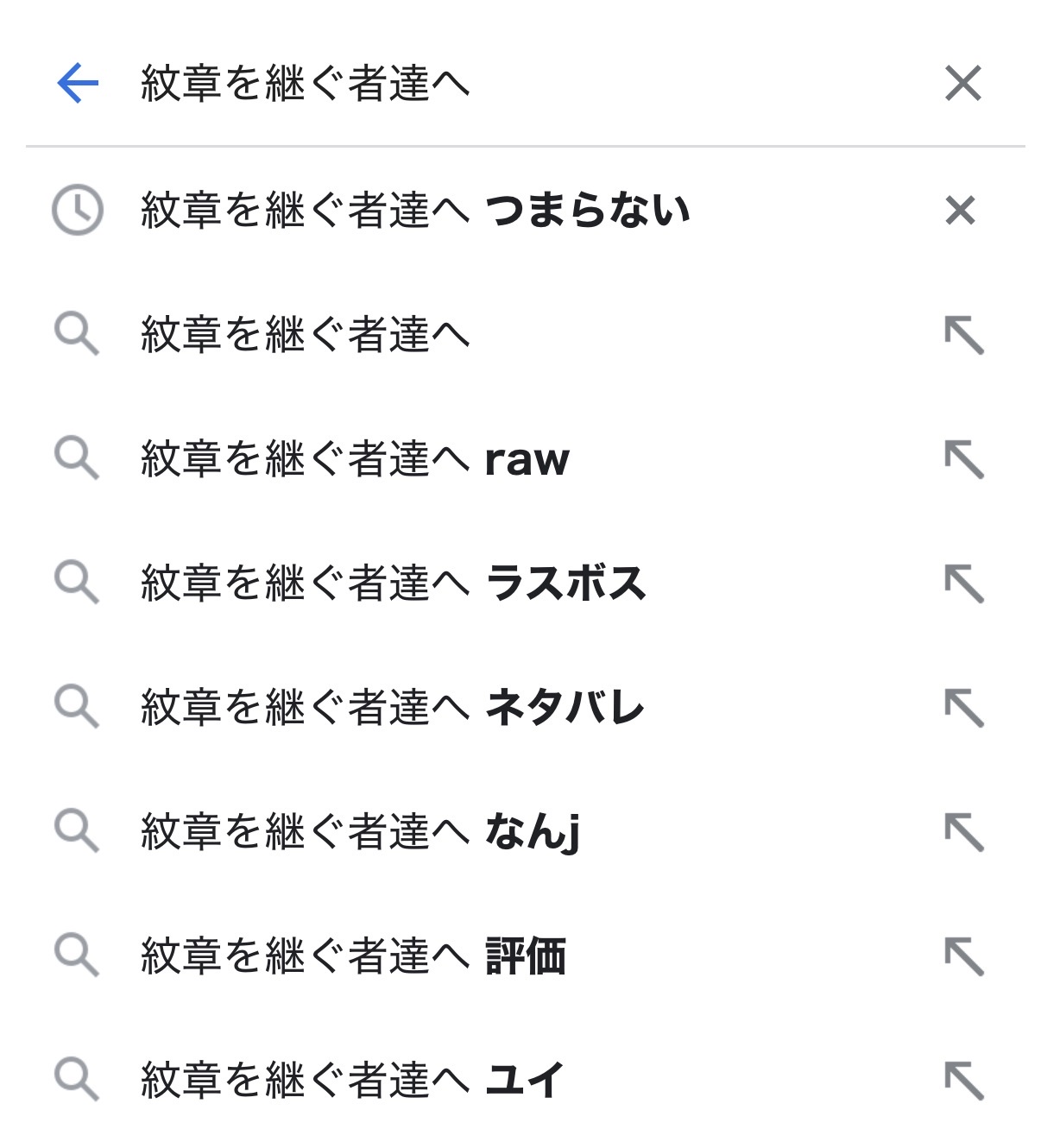The width and height of the screenshot is (1041, 1148).
Task: Open the なんj suggestion
Action: 359,832
